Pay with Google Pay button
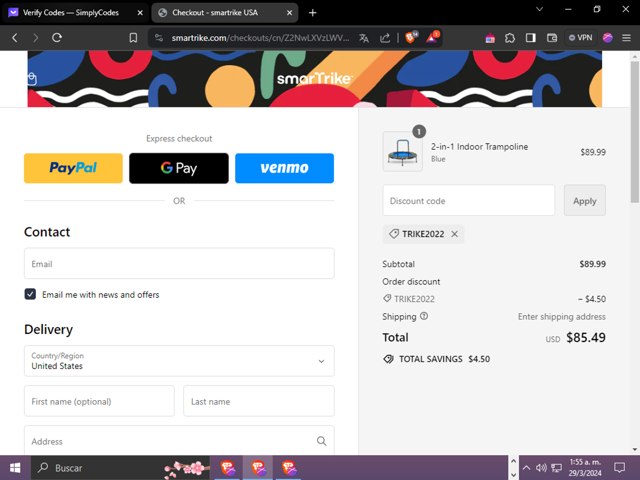The height and width of the screenshot is (480, 640). tap(179, 168)
